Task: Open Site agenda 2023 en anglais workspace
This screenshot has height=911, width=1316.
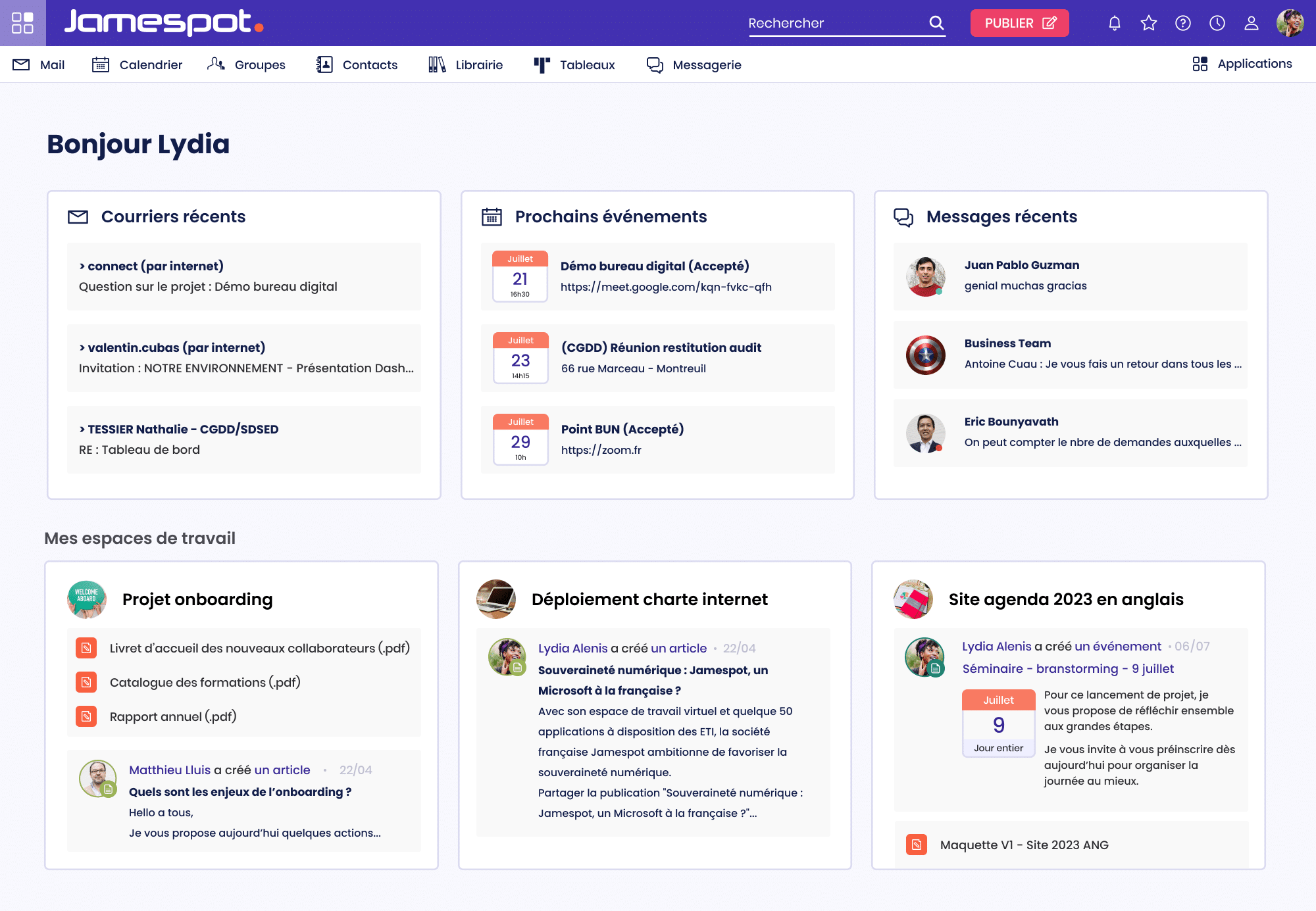Action: point(1066,599)
